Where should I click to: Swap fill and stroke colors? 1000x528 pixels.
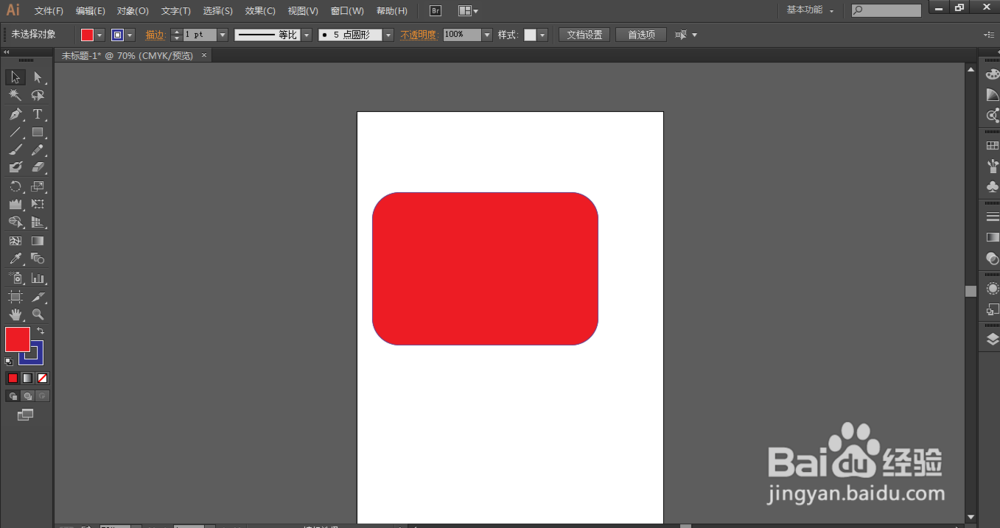click(x=41, y=331)
